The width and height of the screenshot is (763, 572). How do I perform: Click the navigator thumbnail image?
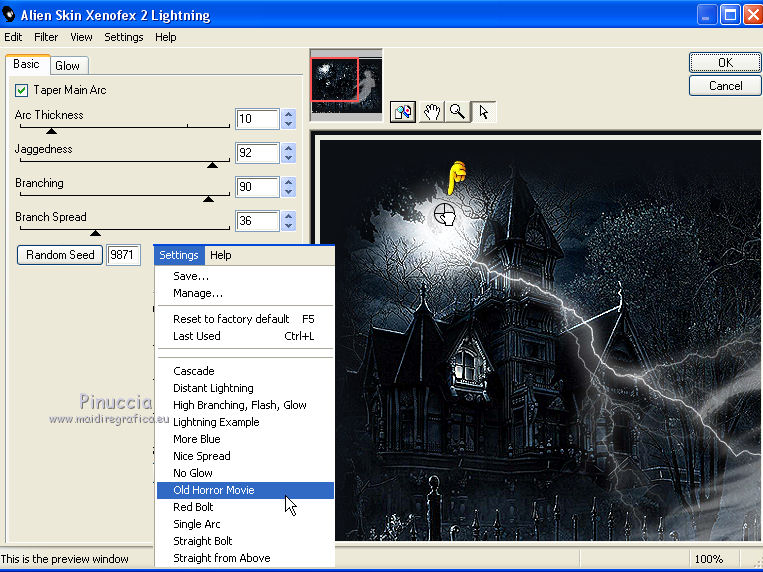pyautogui.click(x=346, y=85)
